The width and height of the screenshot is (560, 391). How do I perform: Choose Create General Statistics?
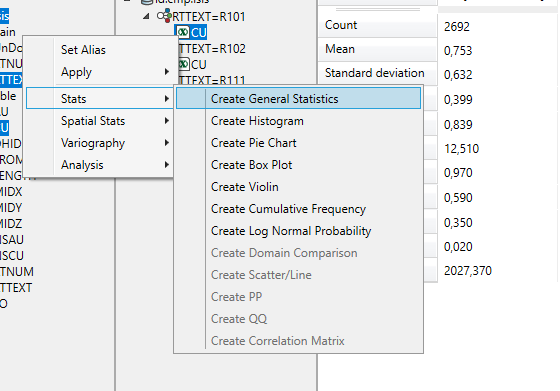pyautogui.click(x=298, y=99)
